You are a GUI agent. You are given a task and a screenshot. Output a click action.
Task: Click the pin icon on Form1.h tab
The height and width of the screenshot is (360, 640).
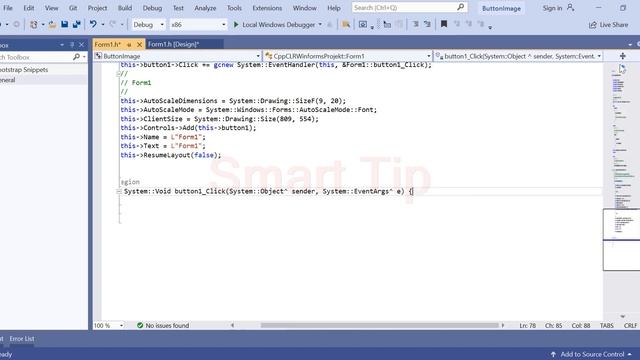[x=129, y=44]
